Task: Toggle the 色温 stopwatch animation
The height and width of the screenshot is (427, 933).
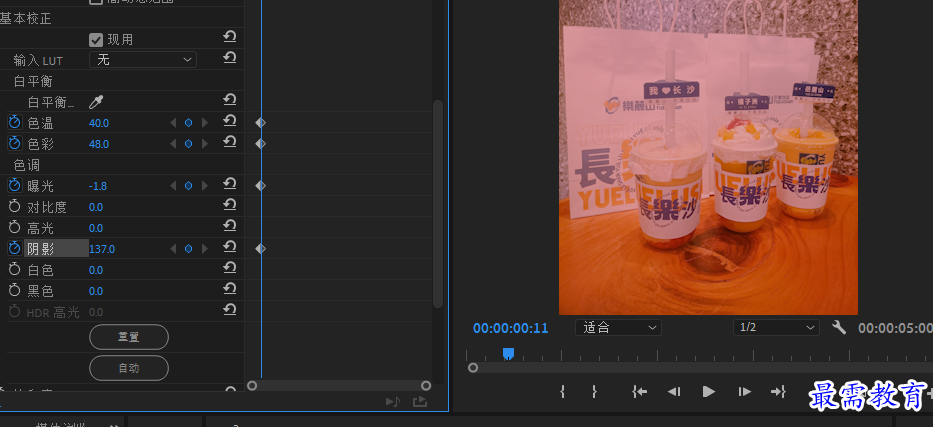Action: [x=14, y=123]
